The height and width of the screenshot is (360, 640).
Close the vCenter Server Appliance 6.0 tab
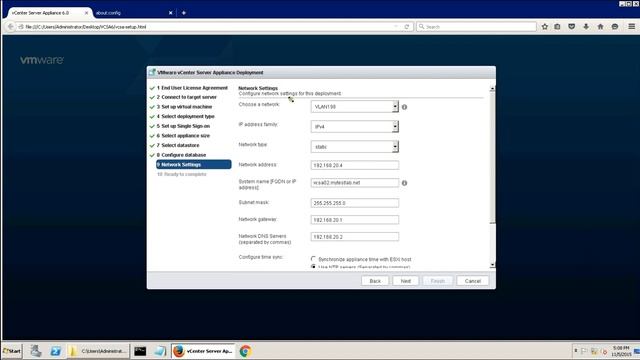point(86,13)
